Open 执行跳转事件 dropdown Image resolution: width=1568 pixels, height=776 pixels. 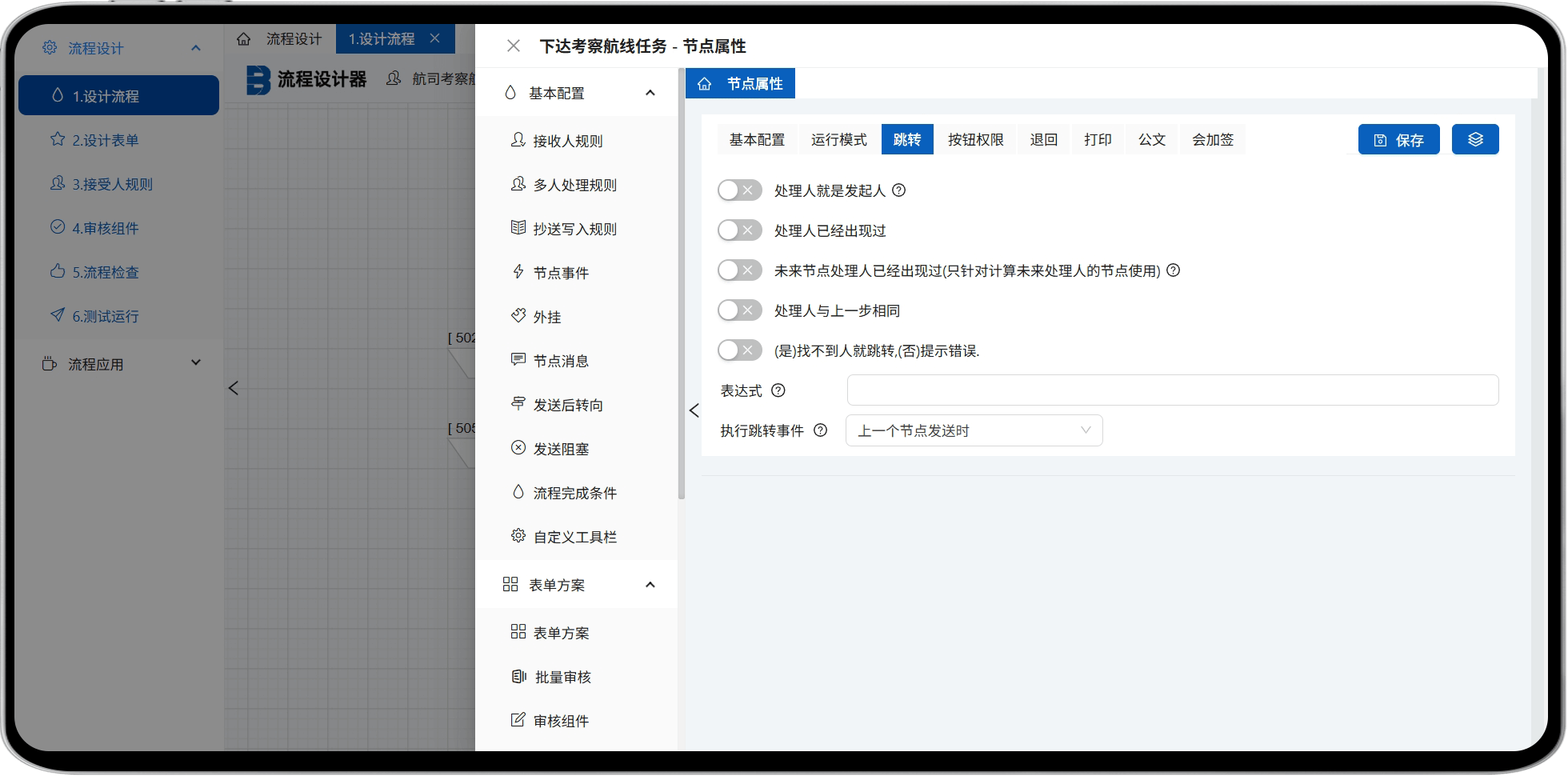click(x=974, y=430)
